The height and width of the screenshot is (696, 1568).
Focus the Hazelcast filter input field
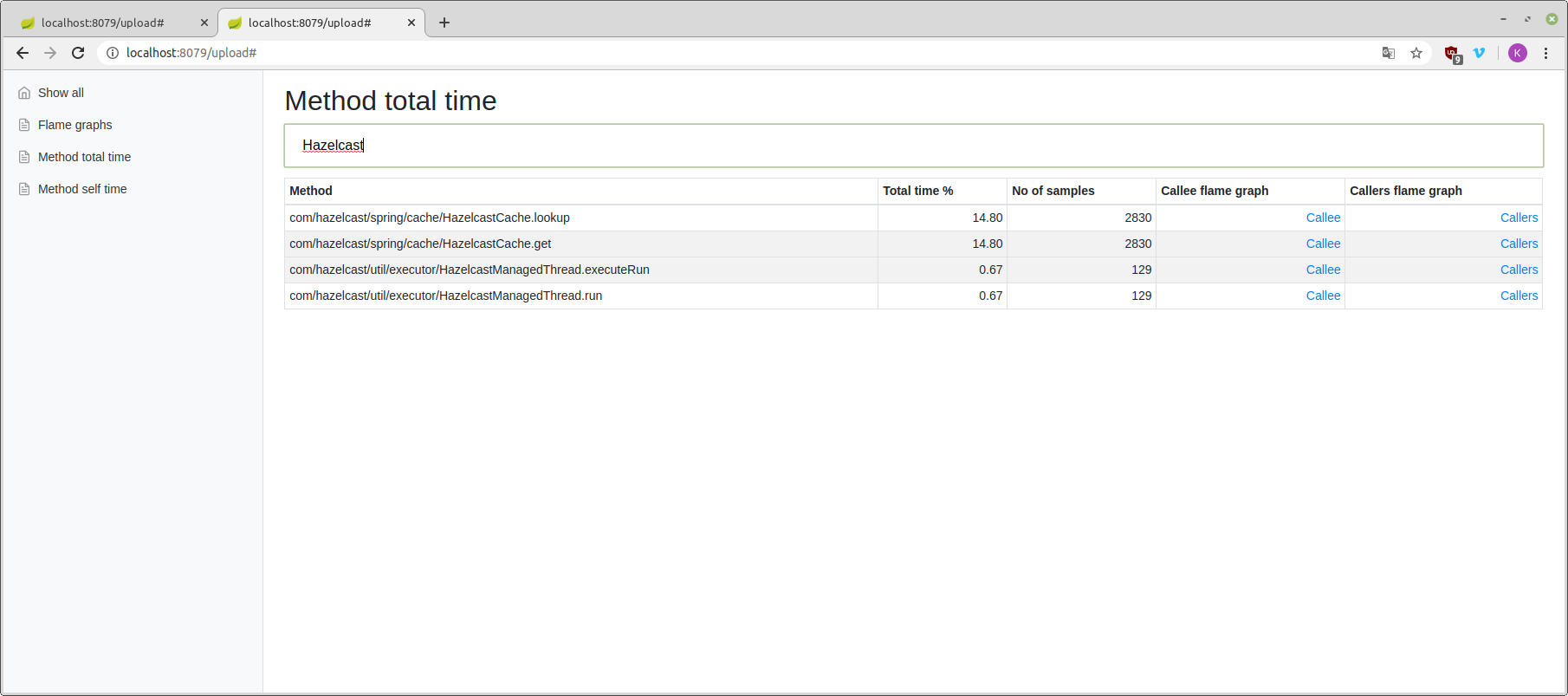click(x=914, y=146)
